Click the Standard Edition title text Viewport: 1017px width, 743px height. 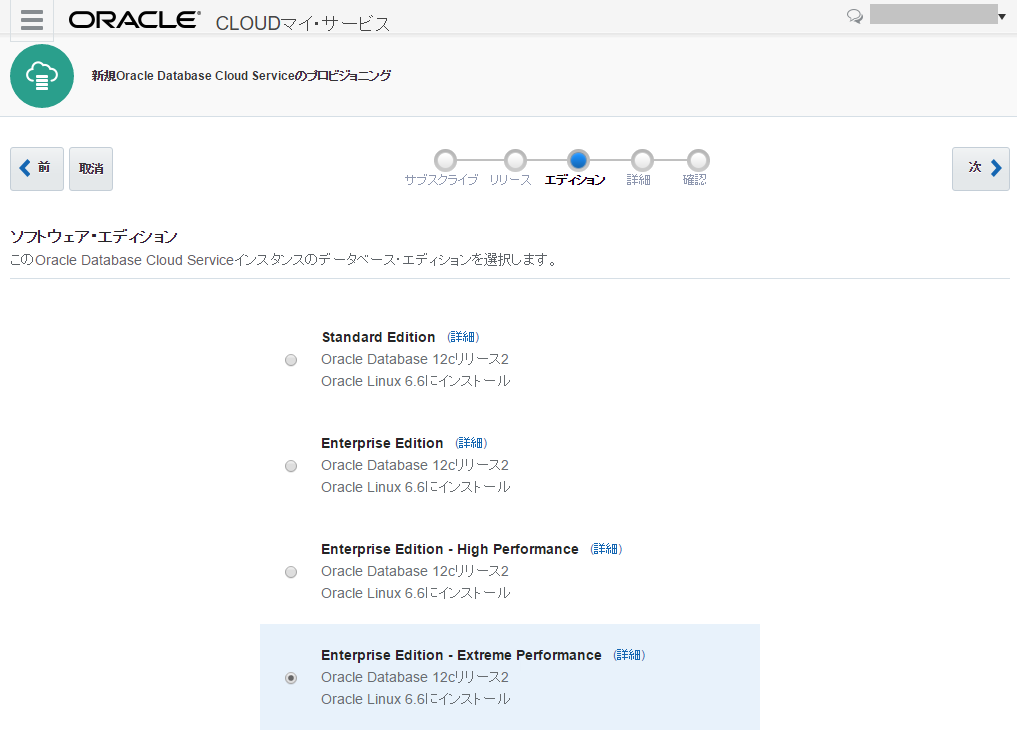click(378, 337)
